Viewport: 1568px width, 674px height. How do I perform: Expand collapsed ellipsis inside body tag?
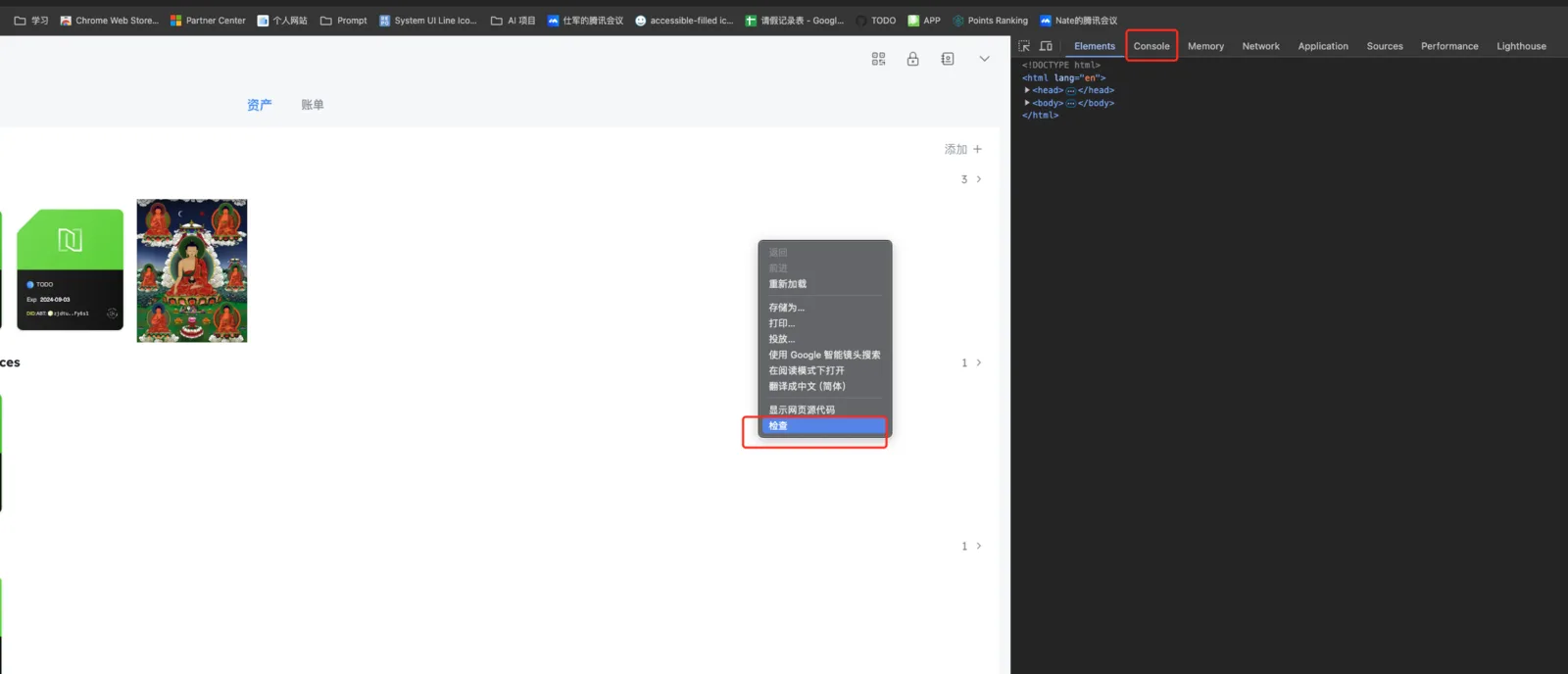pyautogui.click(x=1071, y=103)
